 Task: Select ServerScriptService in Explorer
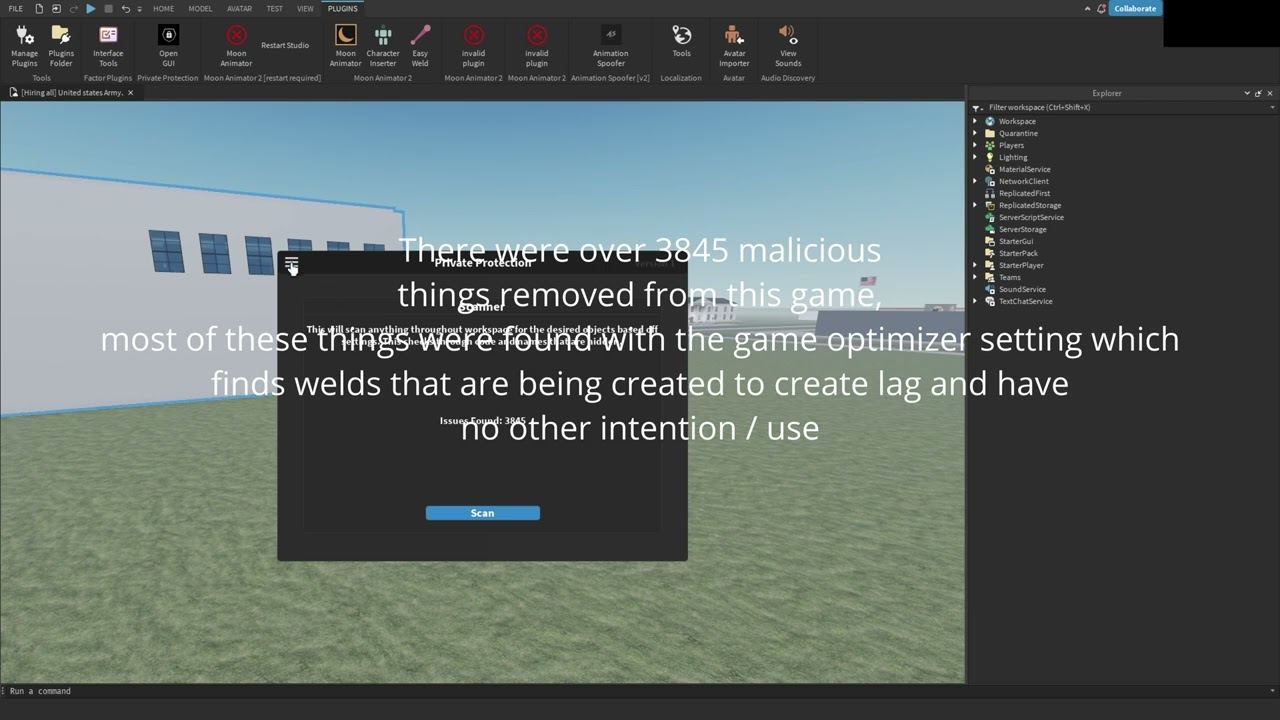pos(1031,217)
